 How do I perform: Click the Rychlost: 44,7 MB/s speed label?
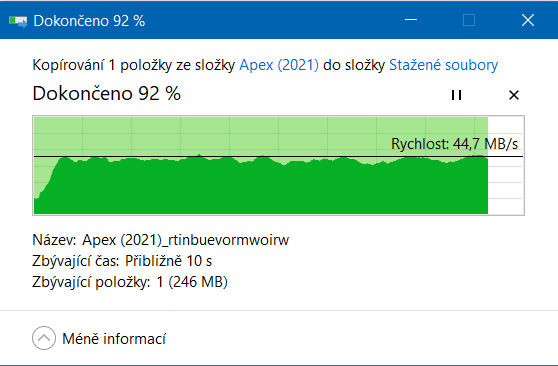(454, 144)
